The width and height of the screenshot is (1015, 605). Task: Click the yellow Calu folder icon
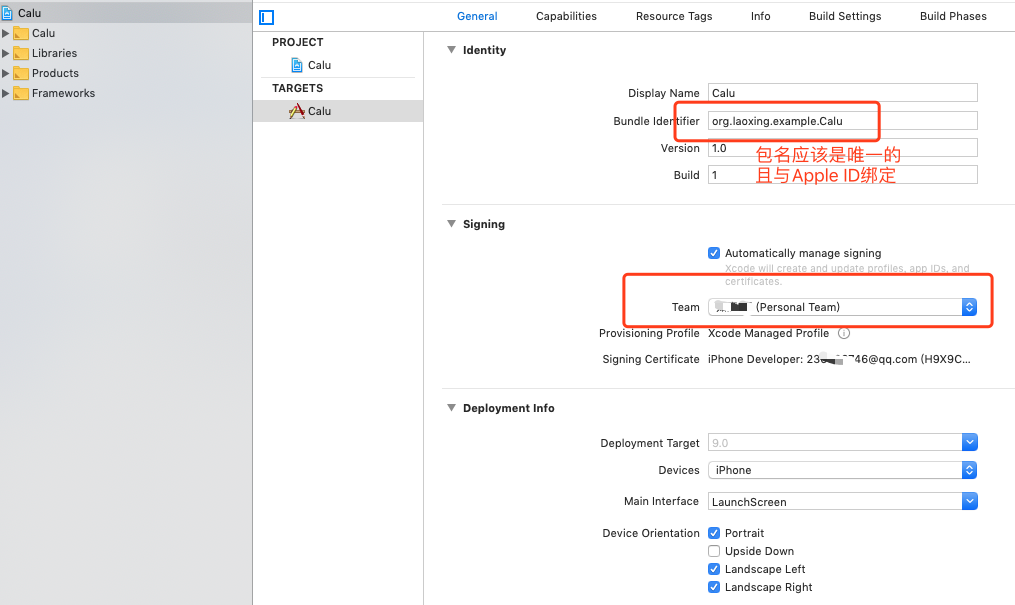pyautogui.click(x=21, y=34)
